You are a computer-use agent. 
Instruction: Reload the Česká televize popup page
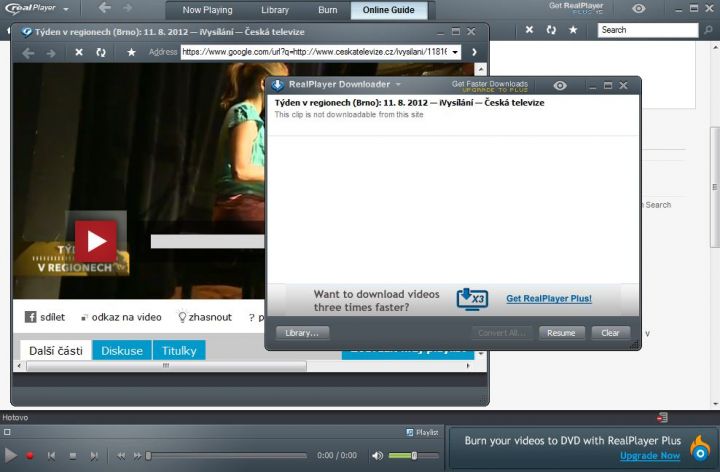101,52
